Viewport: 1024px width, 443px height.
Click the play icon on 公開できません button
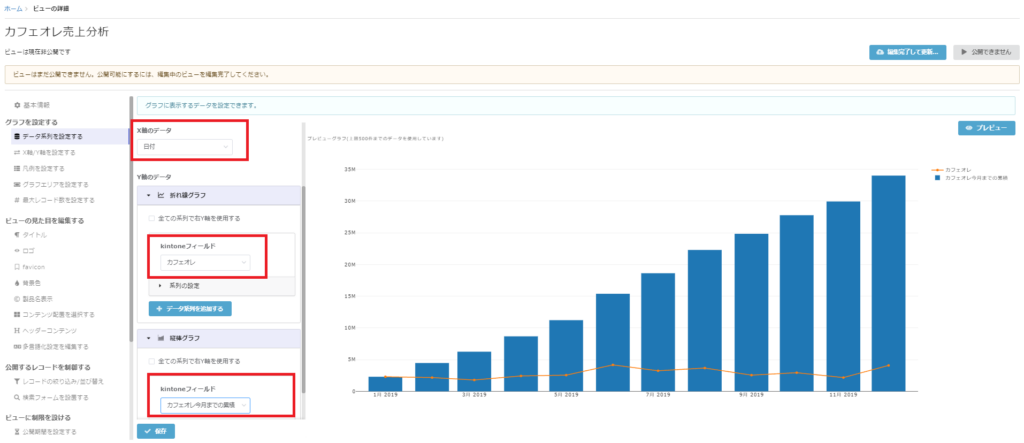click(964, 52)
